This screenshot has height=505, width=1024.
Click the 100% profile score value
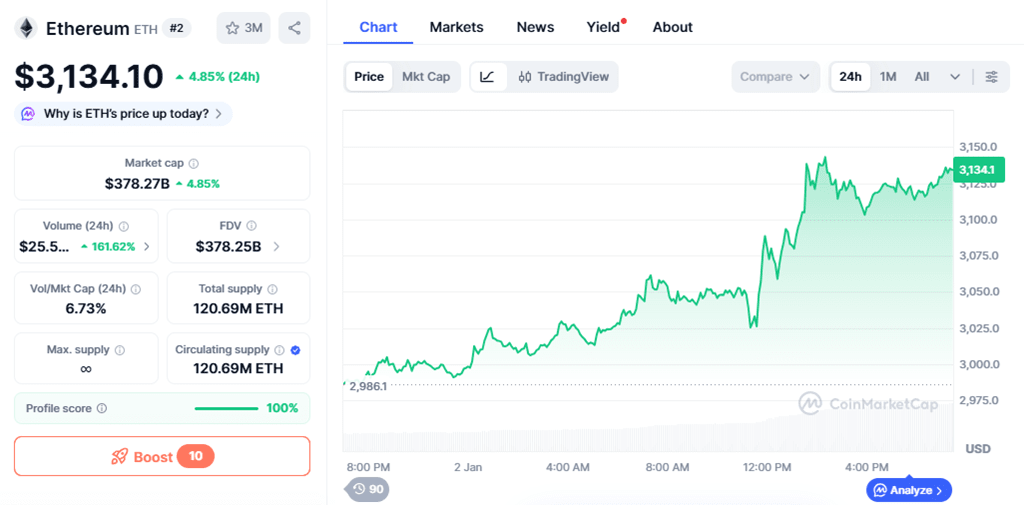pyautogui.click(x=282, y=408)
